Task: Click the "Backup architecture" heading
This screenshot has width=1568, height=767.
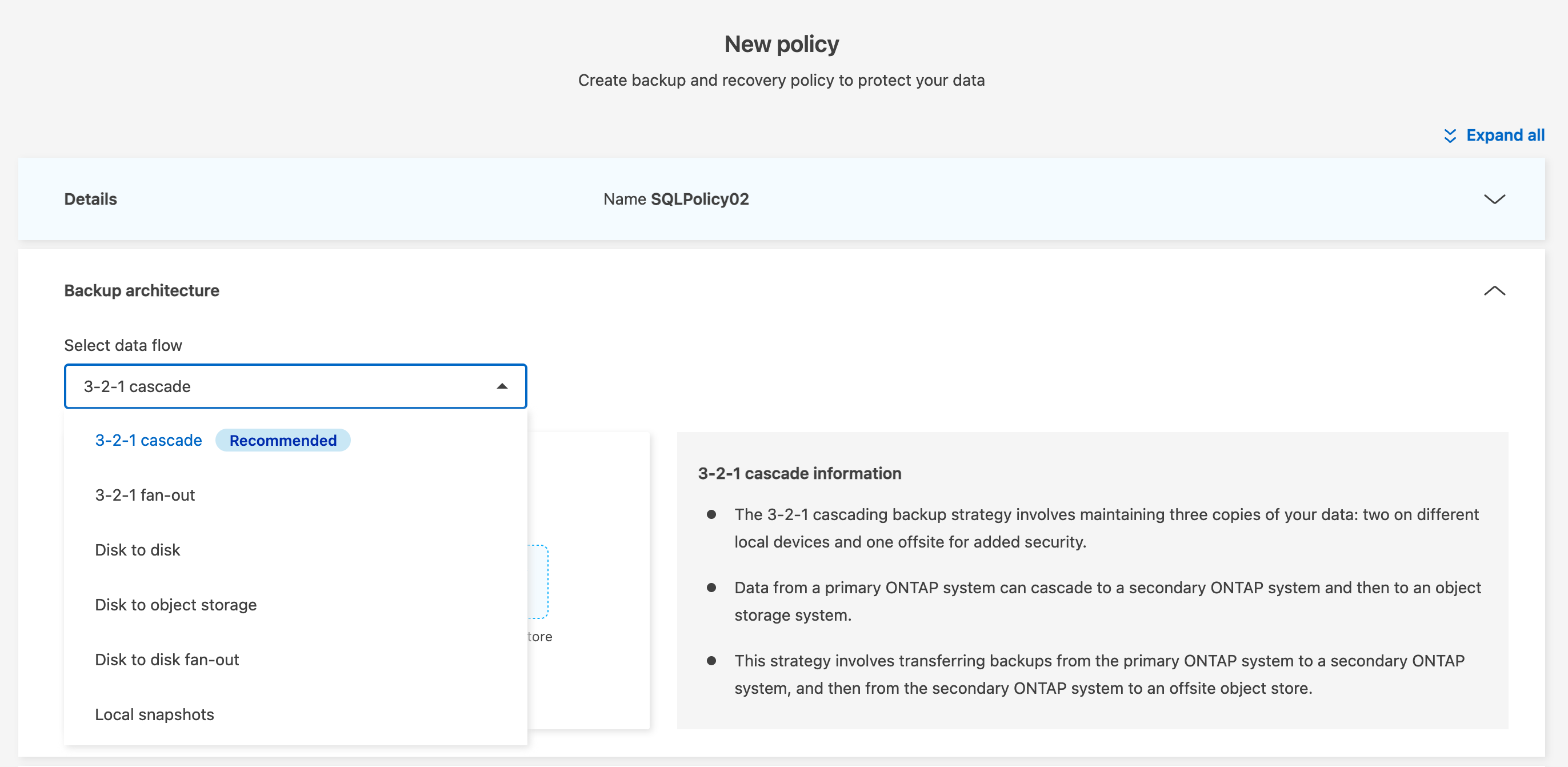Action: click(x=141, y=290)
